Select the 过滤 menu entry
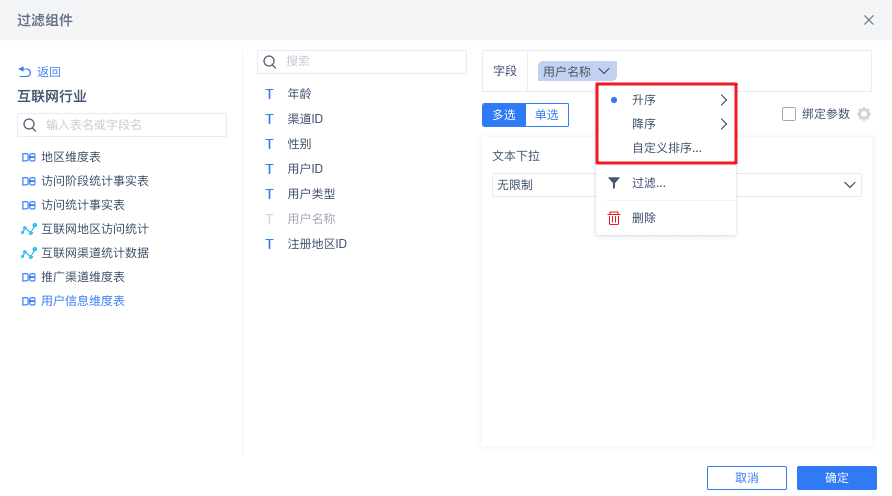 (x=649, y=183)
